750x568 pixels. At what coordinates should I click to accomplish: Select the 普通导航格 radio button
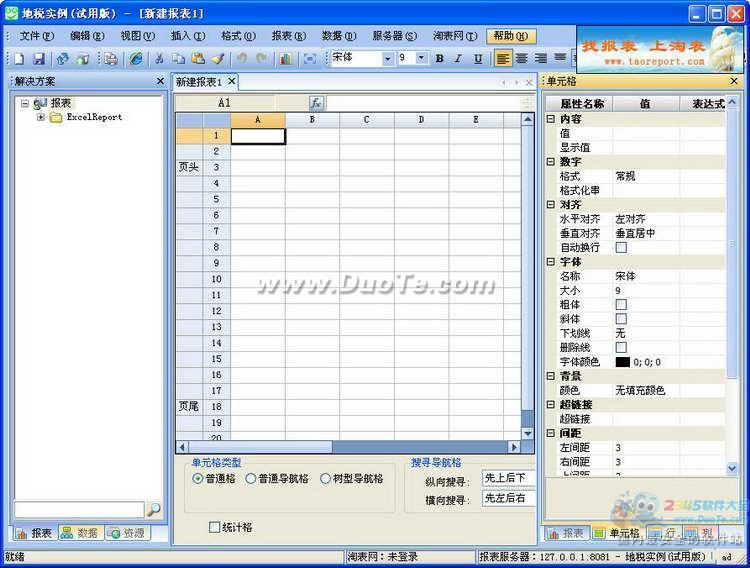coord(251,479)
